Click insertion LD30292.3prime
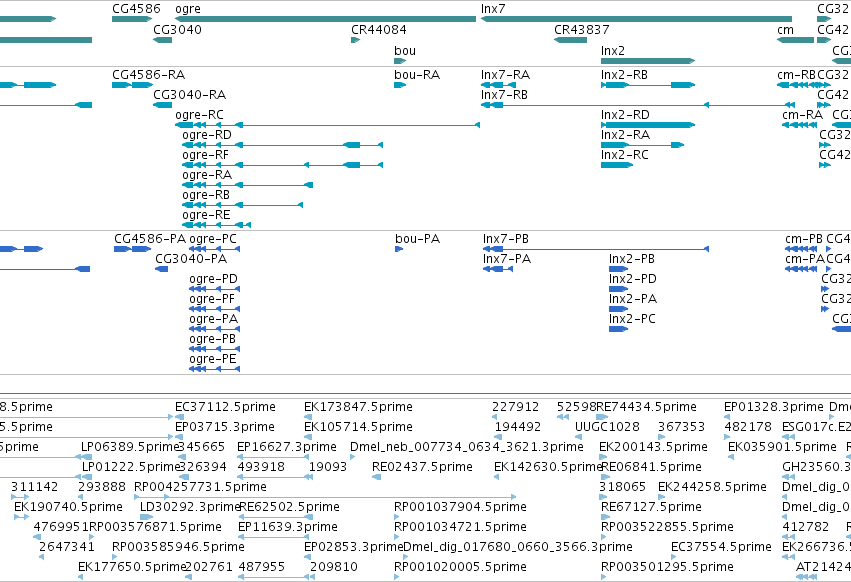This screenshot has height=582, width=851. coord(147,517)
